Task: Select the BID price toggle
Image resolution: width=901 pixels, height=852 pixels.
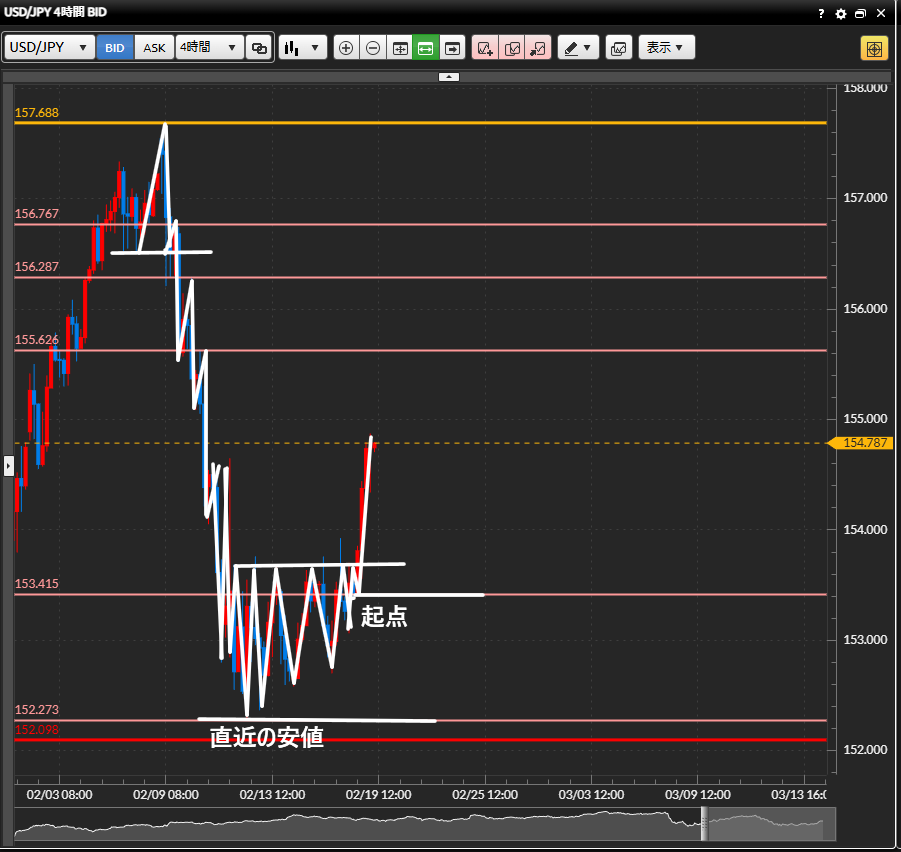Action: point(115,48)
